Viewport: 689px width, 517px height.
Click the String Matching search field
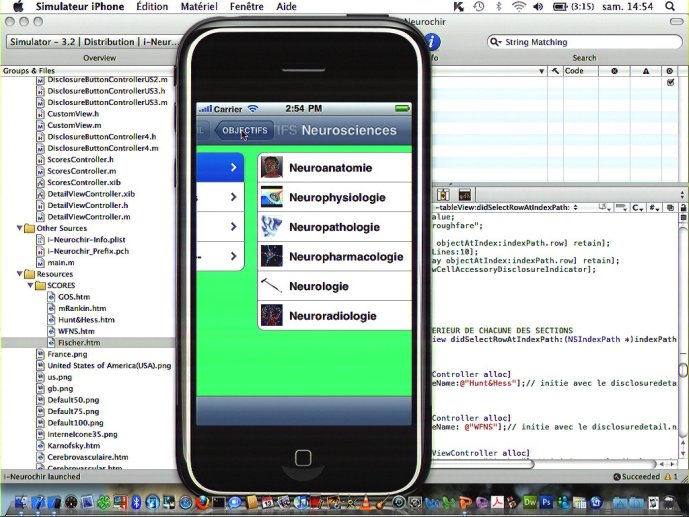tap(585, 42)
